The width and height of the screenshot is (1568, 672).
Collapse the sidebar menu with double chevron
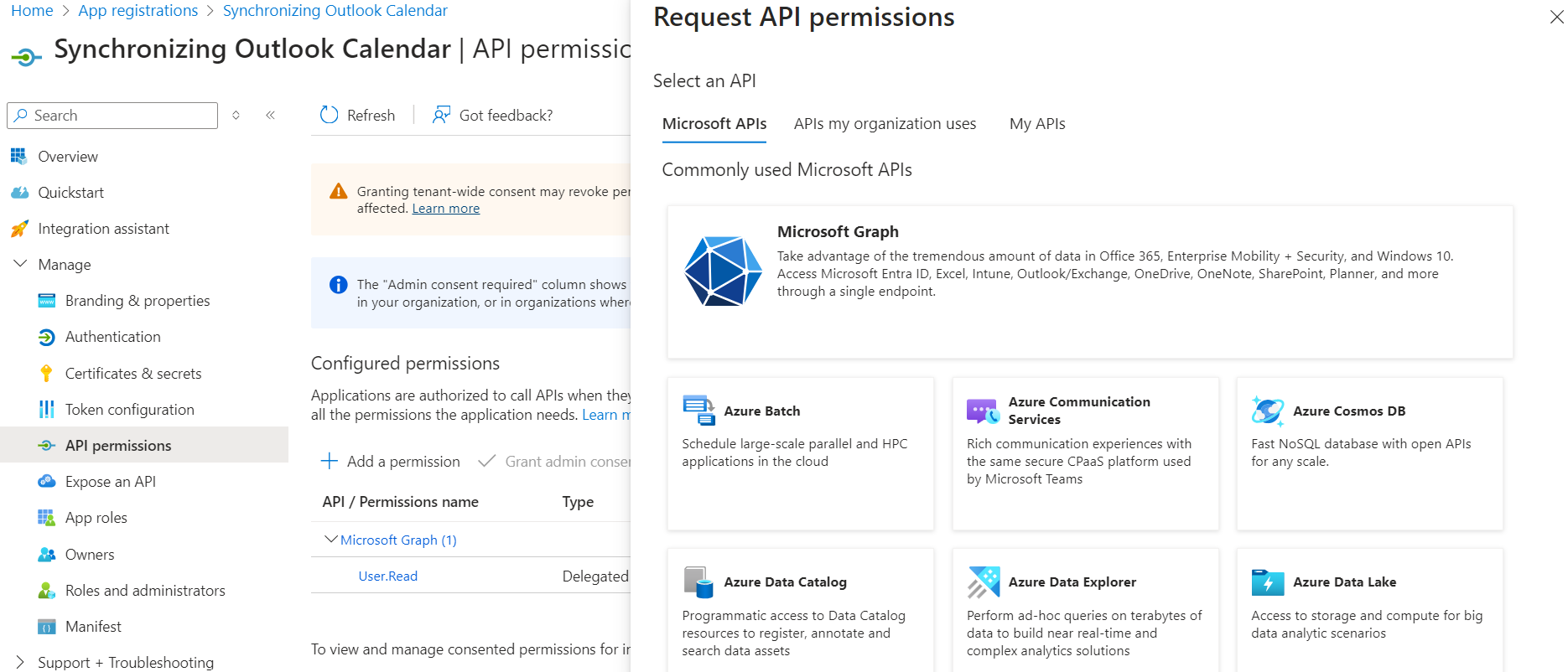pos(270,116)
